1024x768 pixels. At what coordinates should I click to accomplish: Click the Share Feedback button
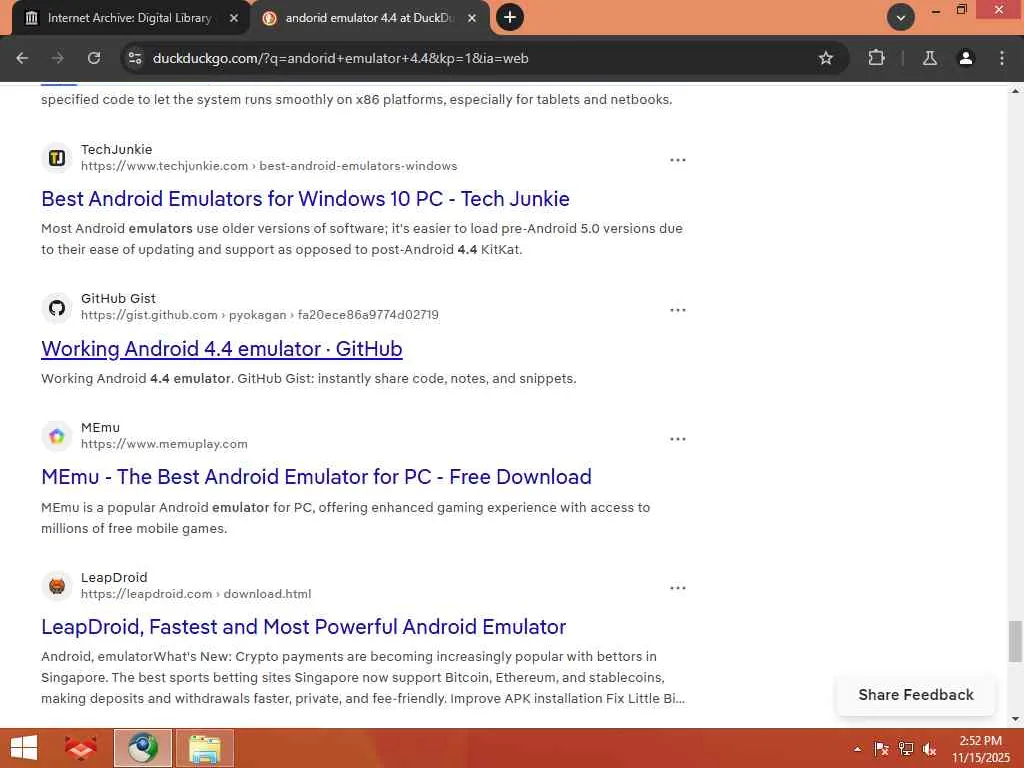(x=916, y=695)
